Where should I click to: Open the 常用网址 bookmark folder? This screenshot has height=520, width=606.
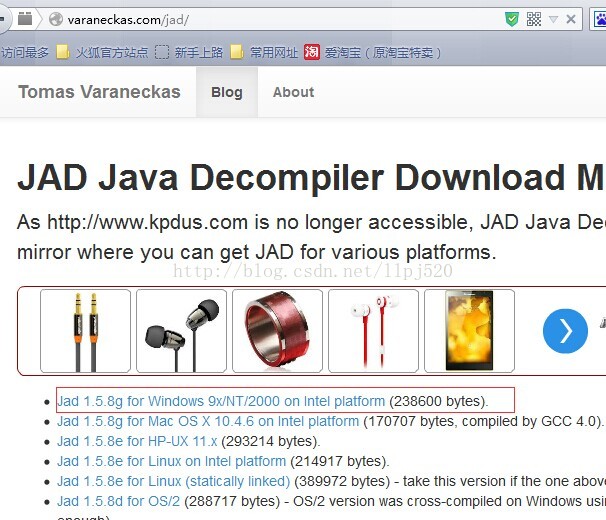click(x=264, y=52)
